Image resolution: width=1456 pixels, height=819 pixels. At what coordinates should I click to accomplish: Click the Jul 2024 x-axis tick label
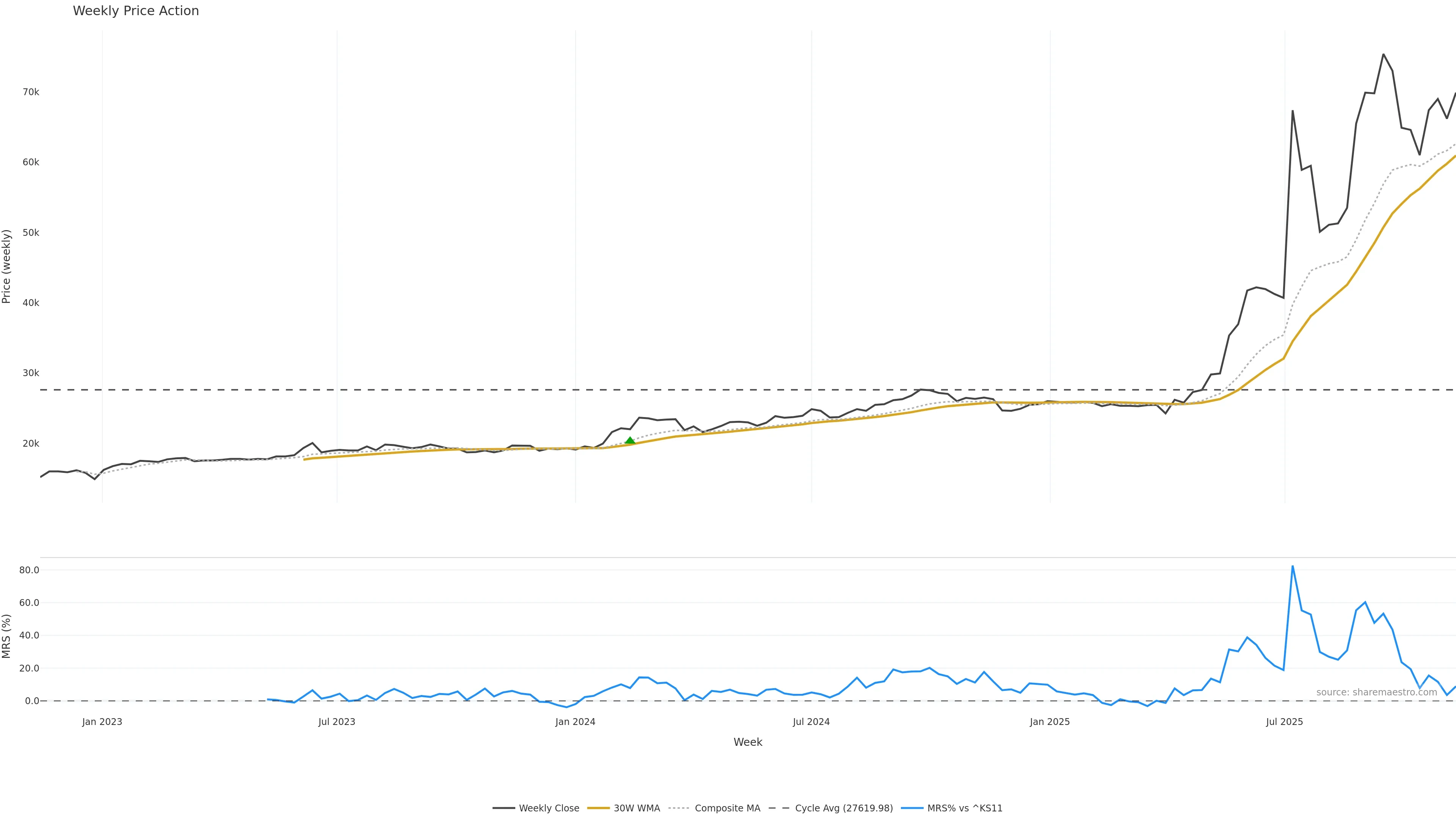[811, 722]
